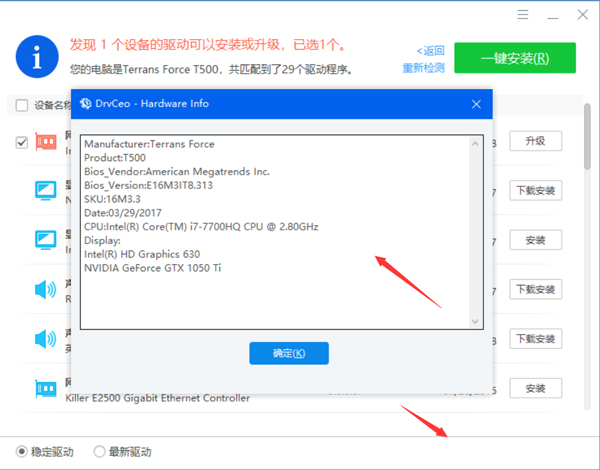Click the first speaker sound device icon
The height and width of the screenshot is (470, 600).
[x=46, y=289]
